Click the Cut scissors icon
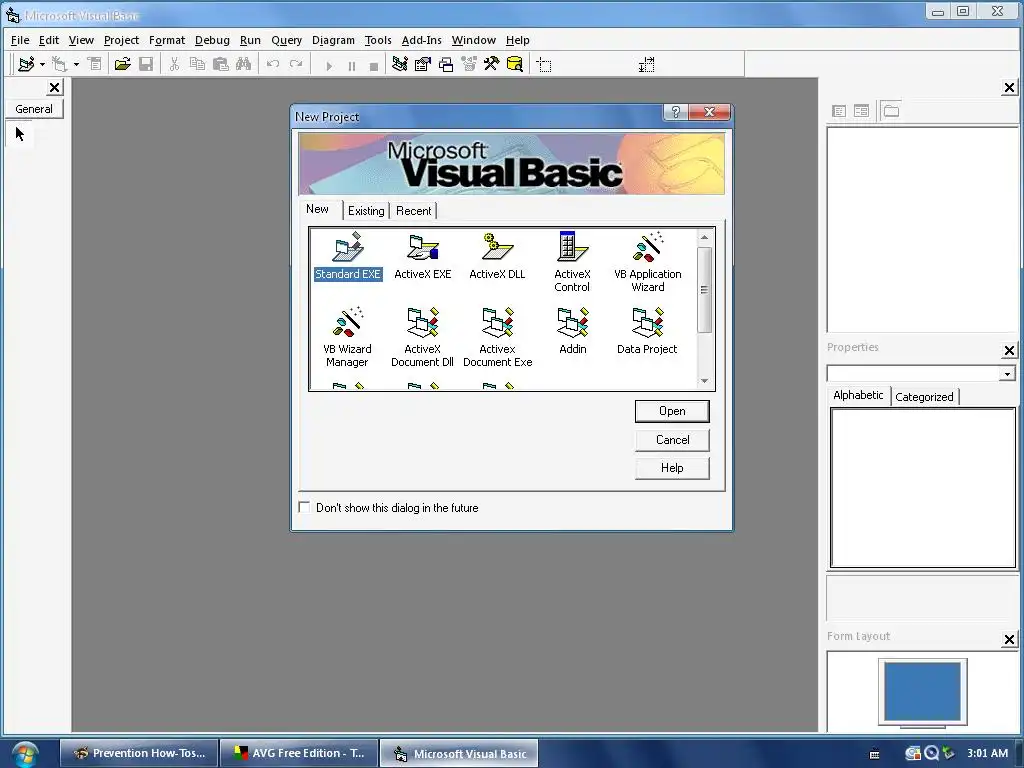The width and height of the screenshot is (1024, 768). click(x=174, y=64)
